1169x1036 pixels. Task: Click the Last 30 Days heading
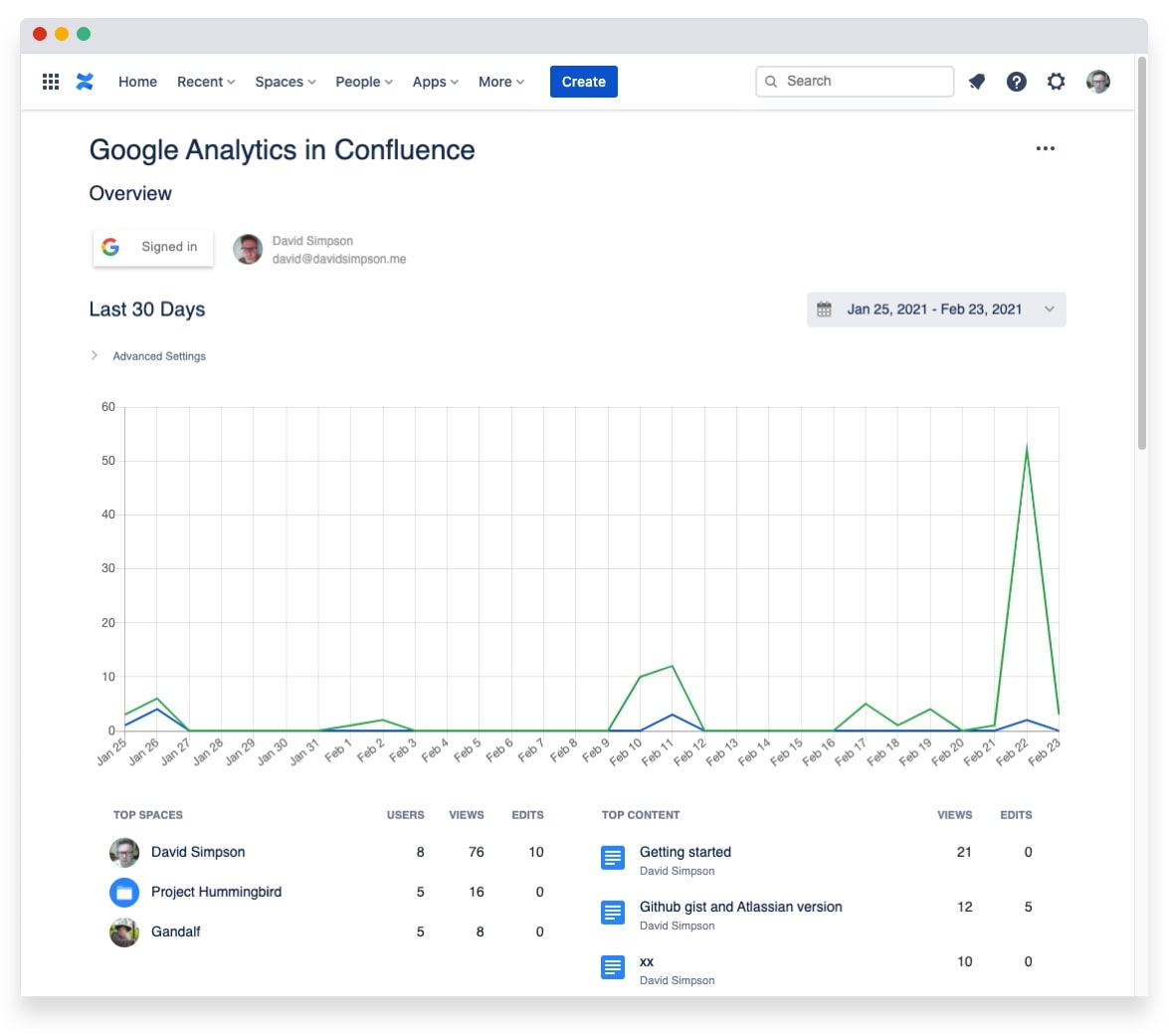[147, 310]
